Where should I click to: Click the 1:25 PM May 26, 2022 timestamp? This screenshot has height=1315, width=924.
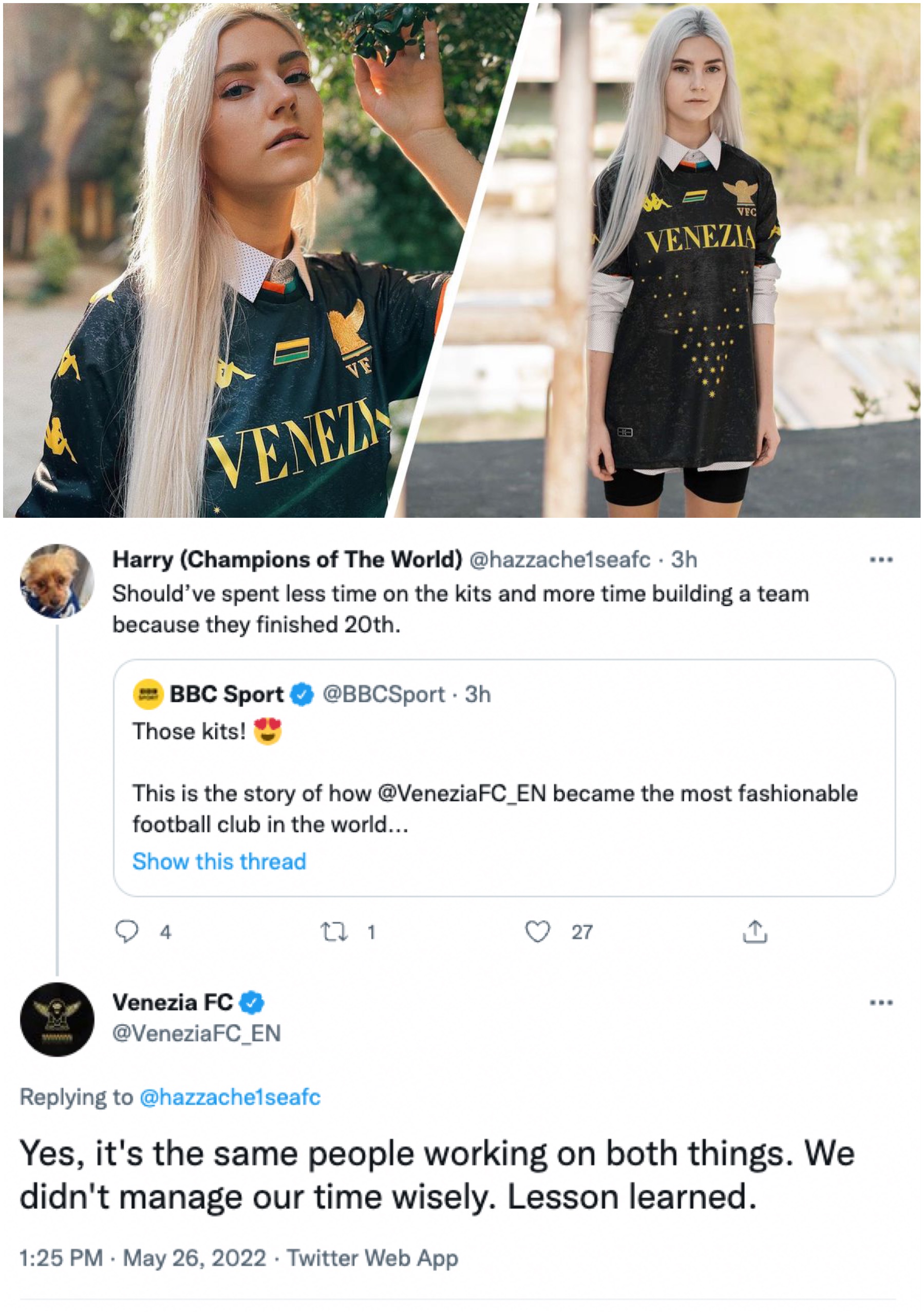tap(143, 1258)
